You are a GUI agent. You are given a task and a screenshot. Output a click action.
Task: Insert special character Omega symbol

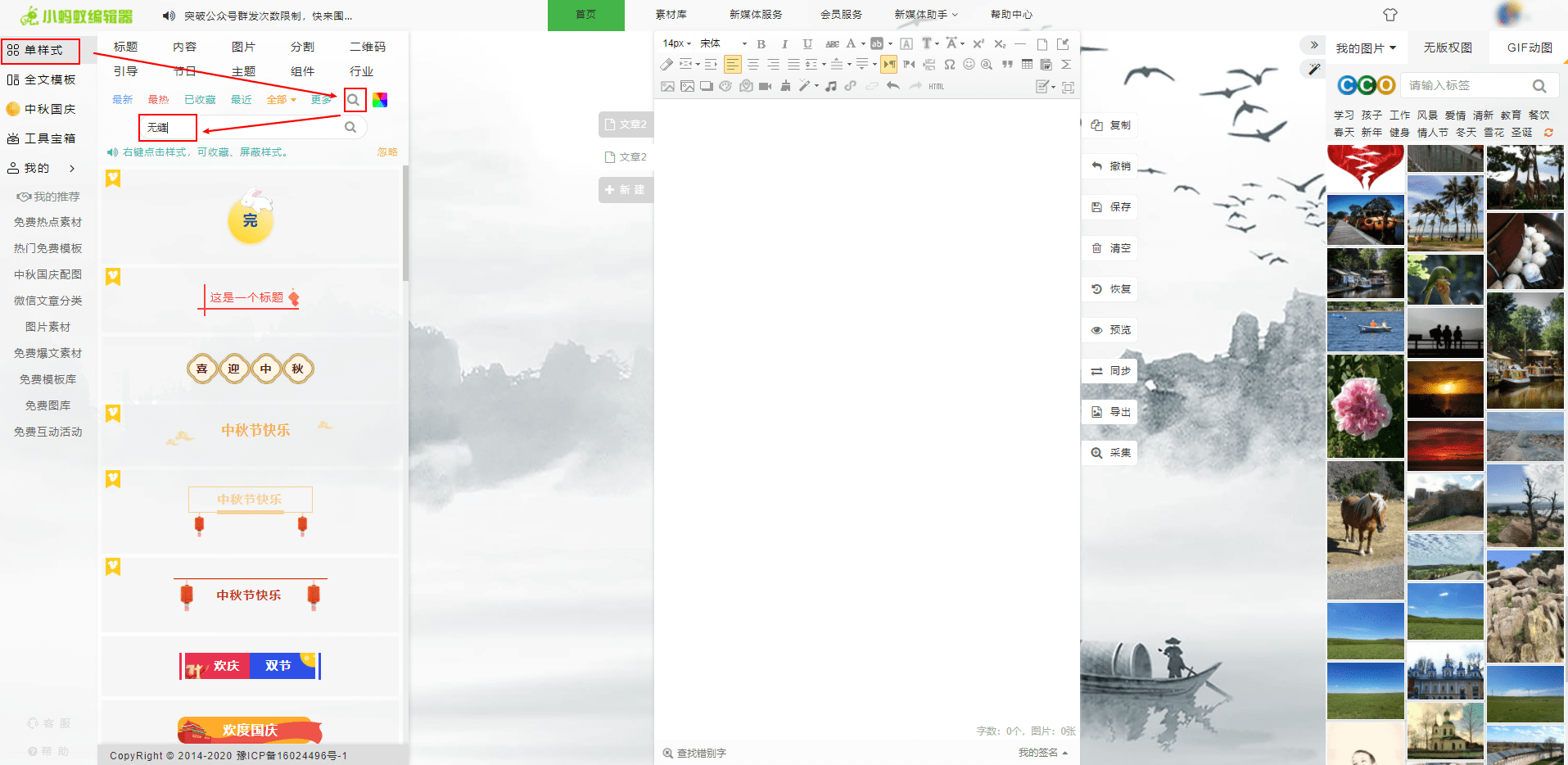[950, 64]
